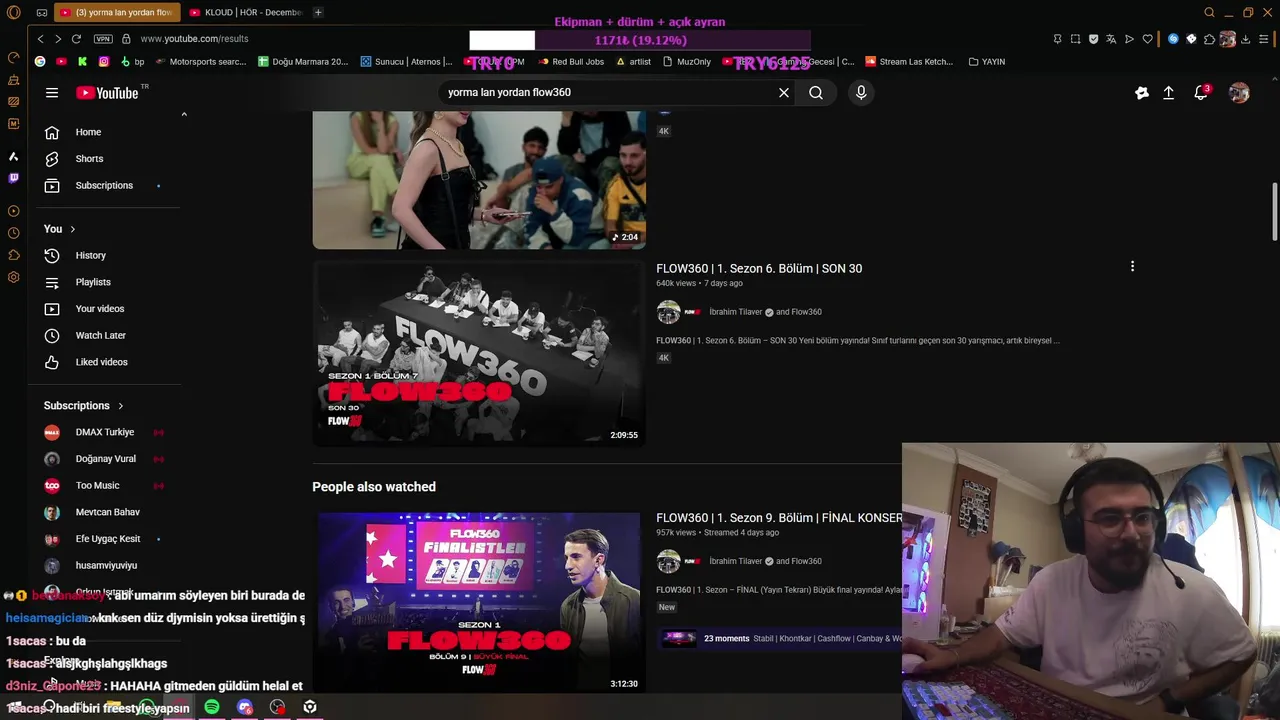Open İbrahim Tilaver channel under SON 30

pos(735,312)
